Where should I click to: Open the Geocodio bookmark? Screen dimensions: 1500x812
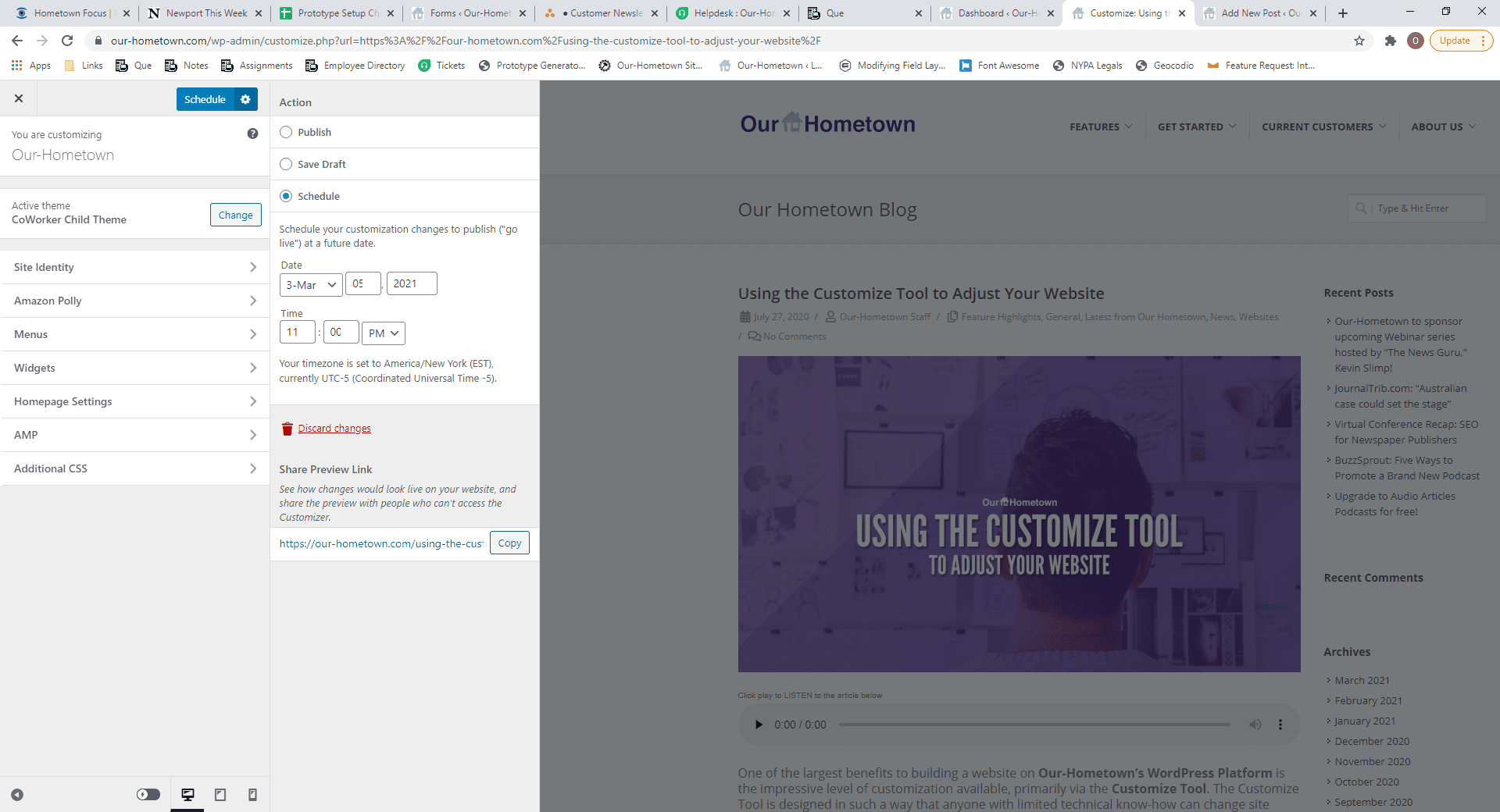pyautogui.click(x=1164, y=66)
